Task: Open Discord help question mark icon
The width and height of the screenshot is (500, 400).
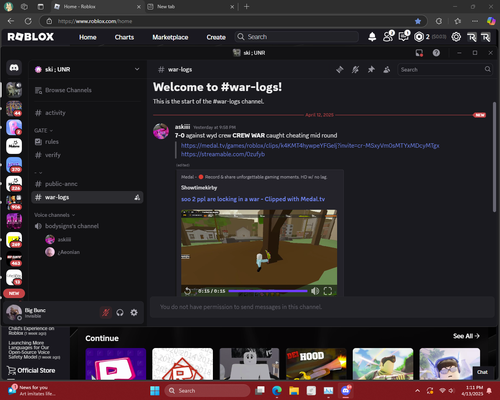Action: click(436, 53)
